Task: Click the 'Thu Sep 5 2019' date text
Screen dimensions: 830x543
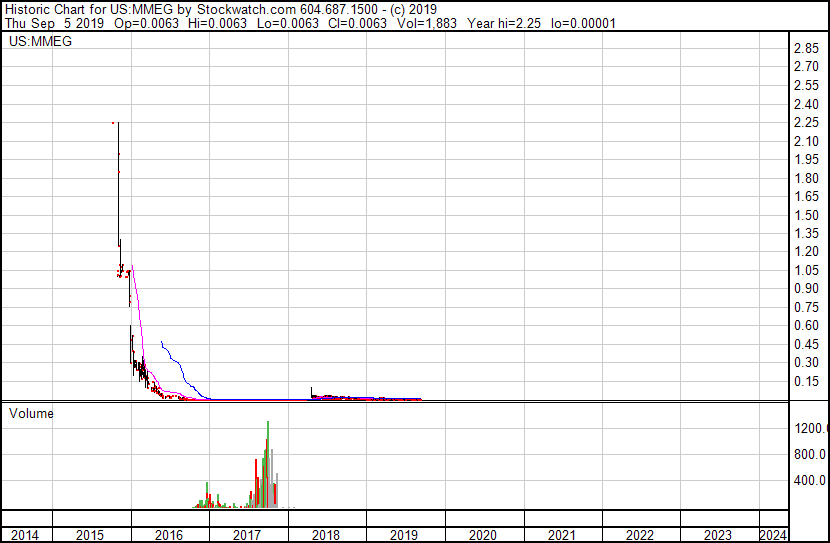Action: click(x=55, y=23)
